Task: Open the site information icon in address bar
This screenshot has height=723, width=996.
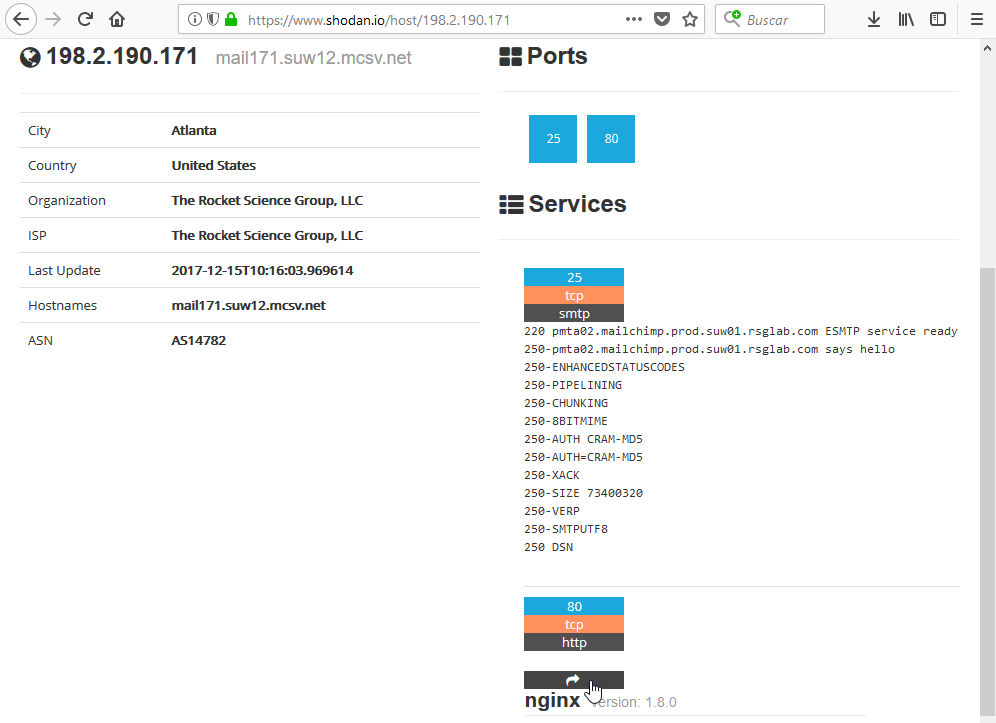Action: coord(195,19)
